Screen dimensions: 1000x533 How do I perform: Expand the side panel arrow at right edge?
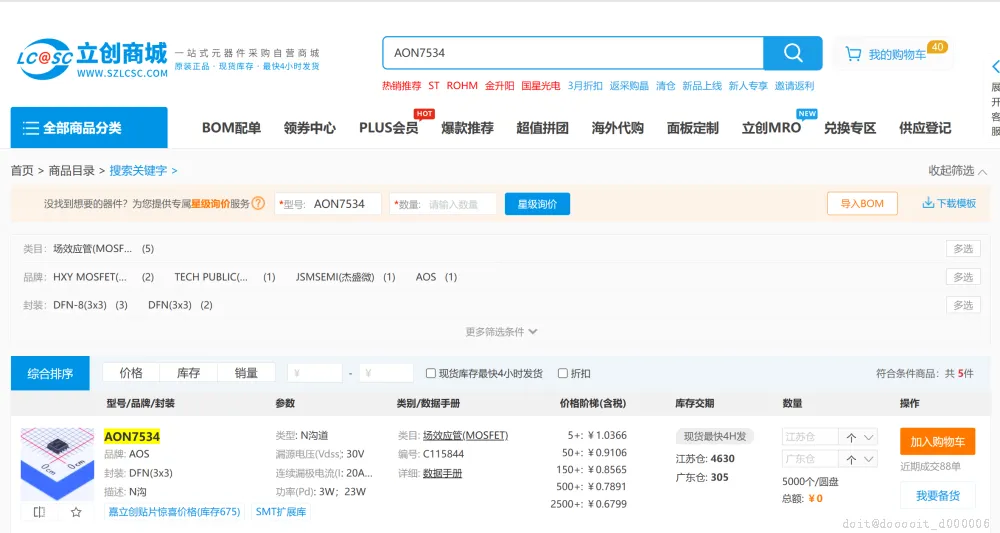pyautogui.click(x=995, y=66)
